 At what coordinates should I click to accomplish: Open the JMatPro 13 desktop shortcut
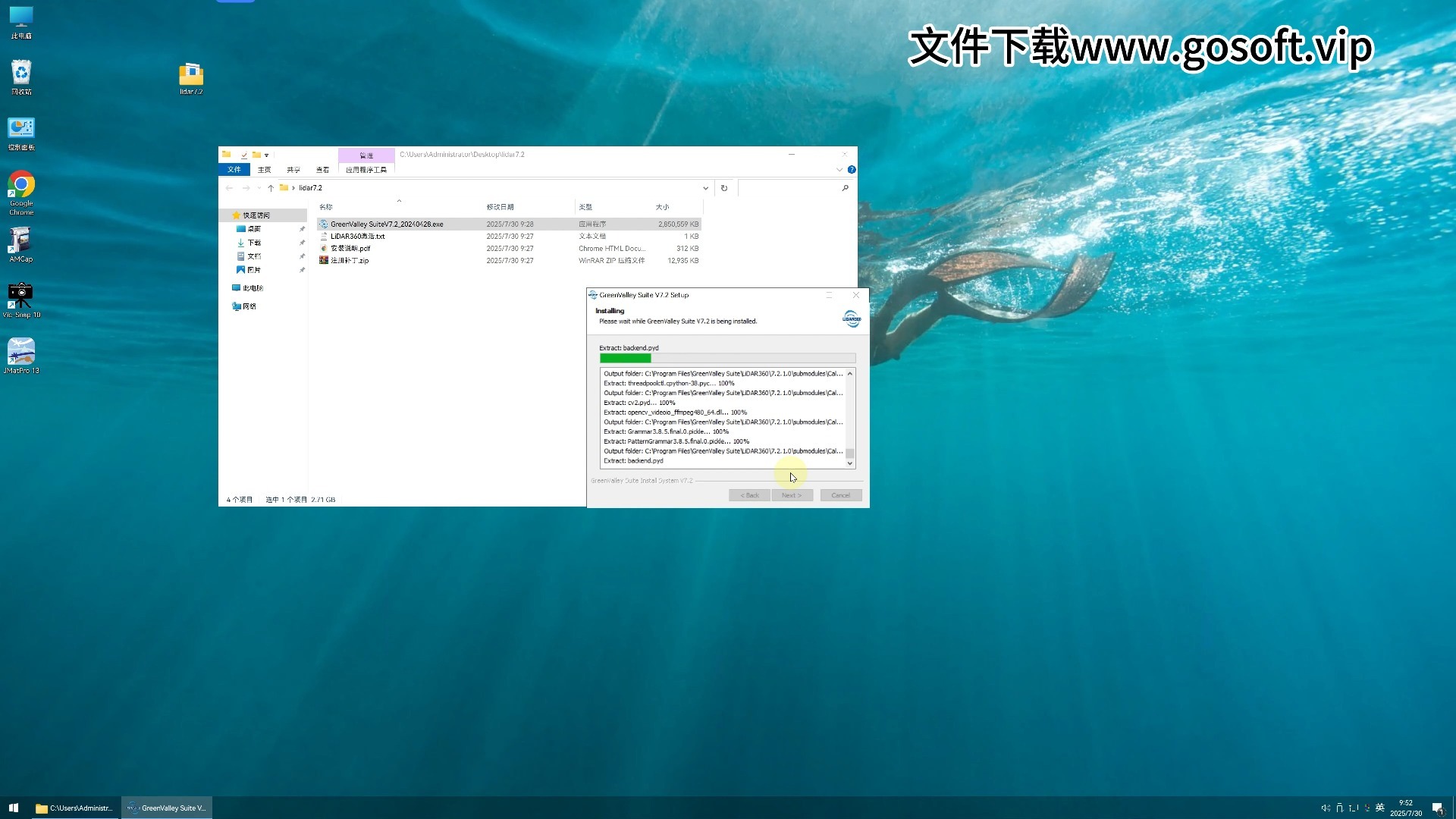21,353
